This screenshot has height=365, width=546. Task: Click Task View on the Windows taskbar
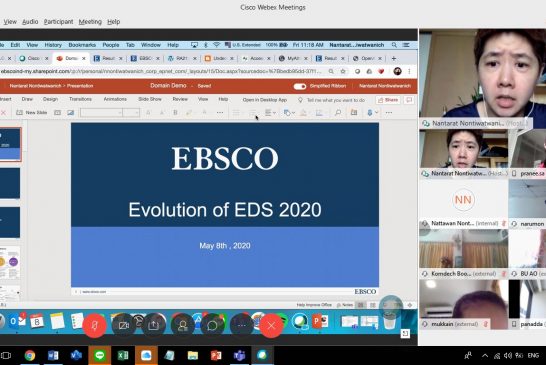click(x=6, y=356)
